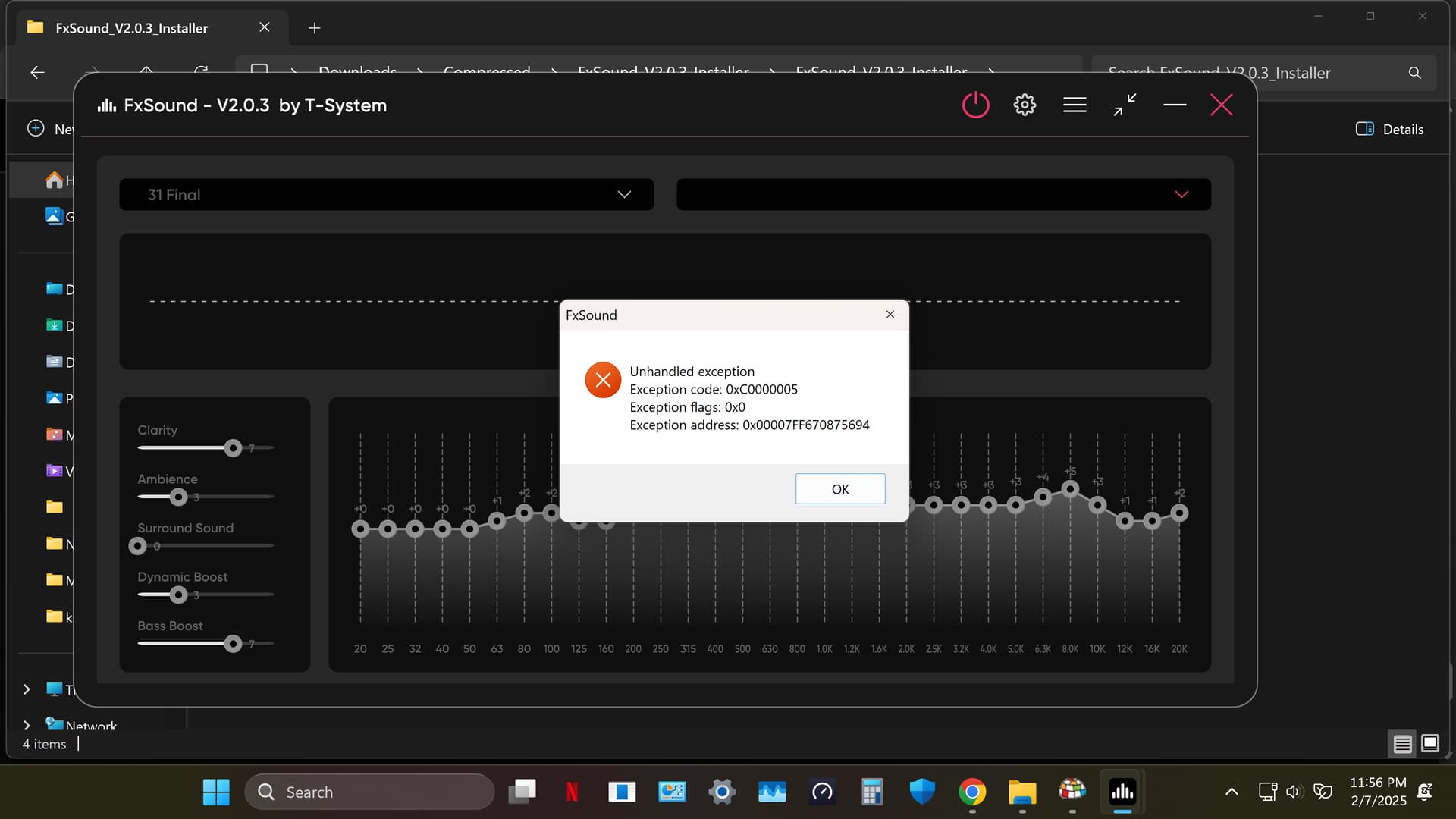Select the 20K equalizer band knob

1179,513
